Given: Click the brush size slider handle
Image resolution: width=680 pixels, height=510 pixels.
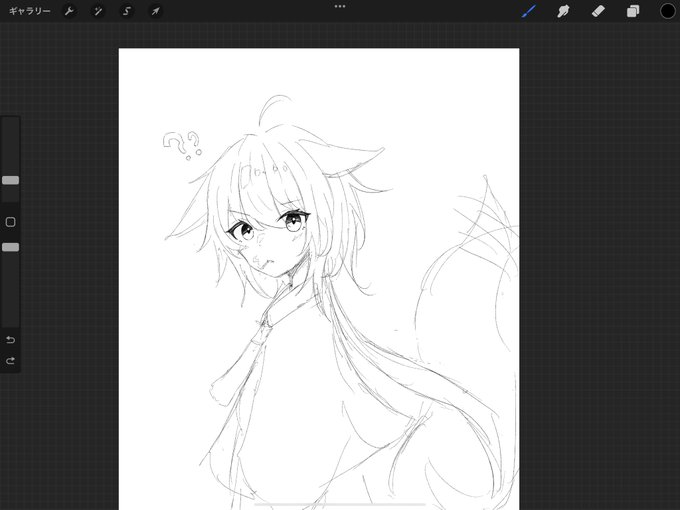Looking at the screenshot, I should click(x=10, y=180).
